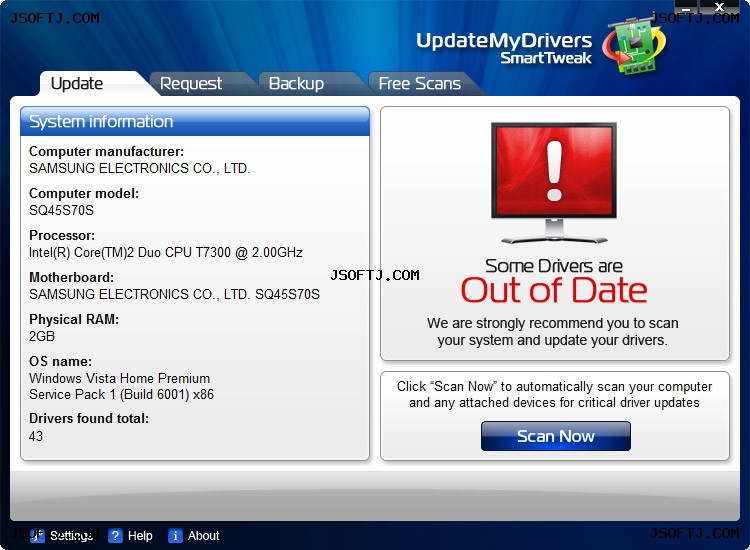The width and height of the screenshot is (750, 550).
Task: Start scanning with the Scan Now button
Action: point(556,436)
